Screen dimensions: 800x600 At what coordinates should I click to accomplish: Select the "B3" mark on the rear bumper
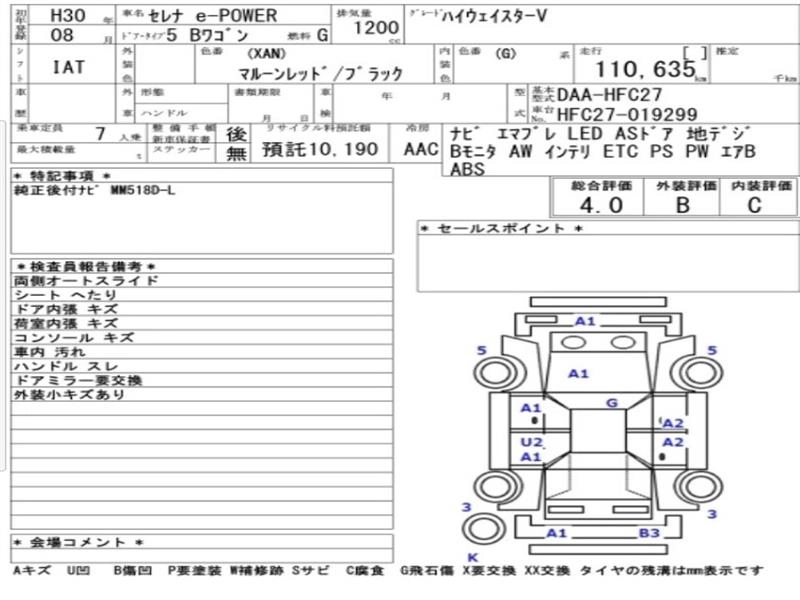point(649,533)
